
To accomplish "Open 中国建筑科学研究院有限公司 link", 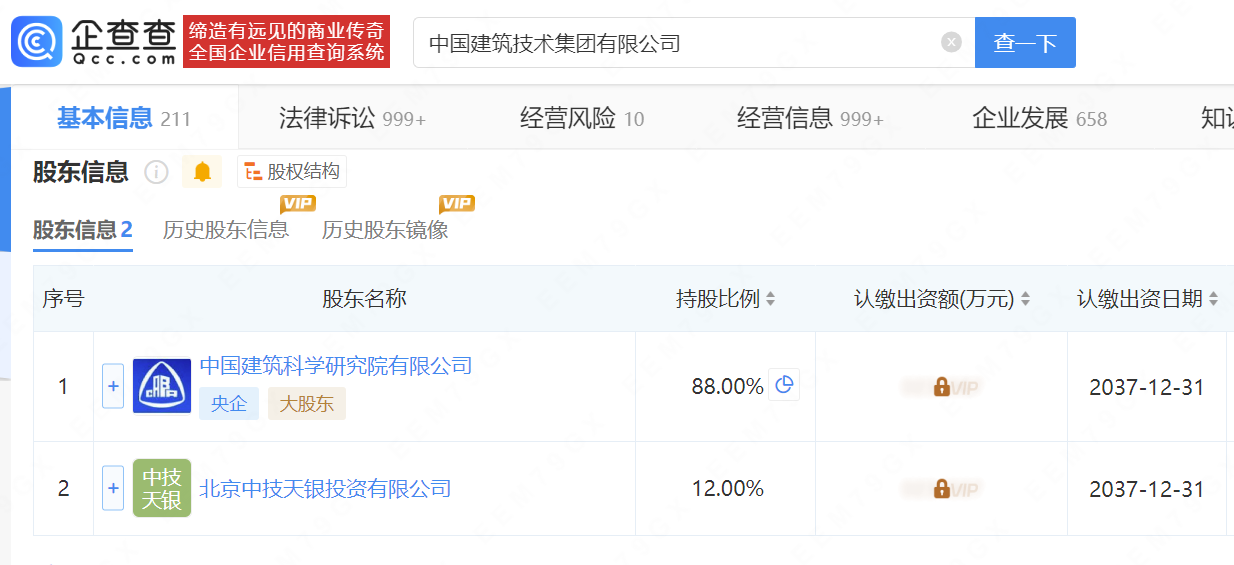I will [336, 366].
